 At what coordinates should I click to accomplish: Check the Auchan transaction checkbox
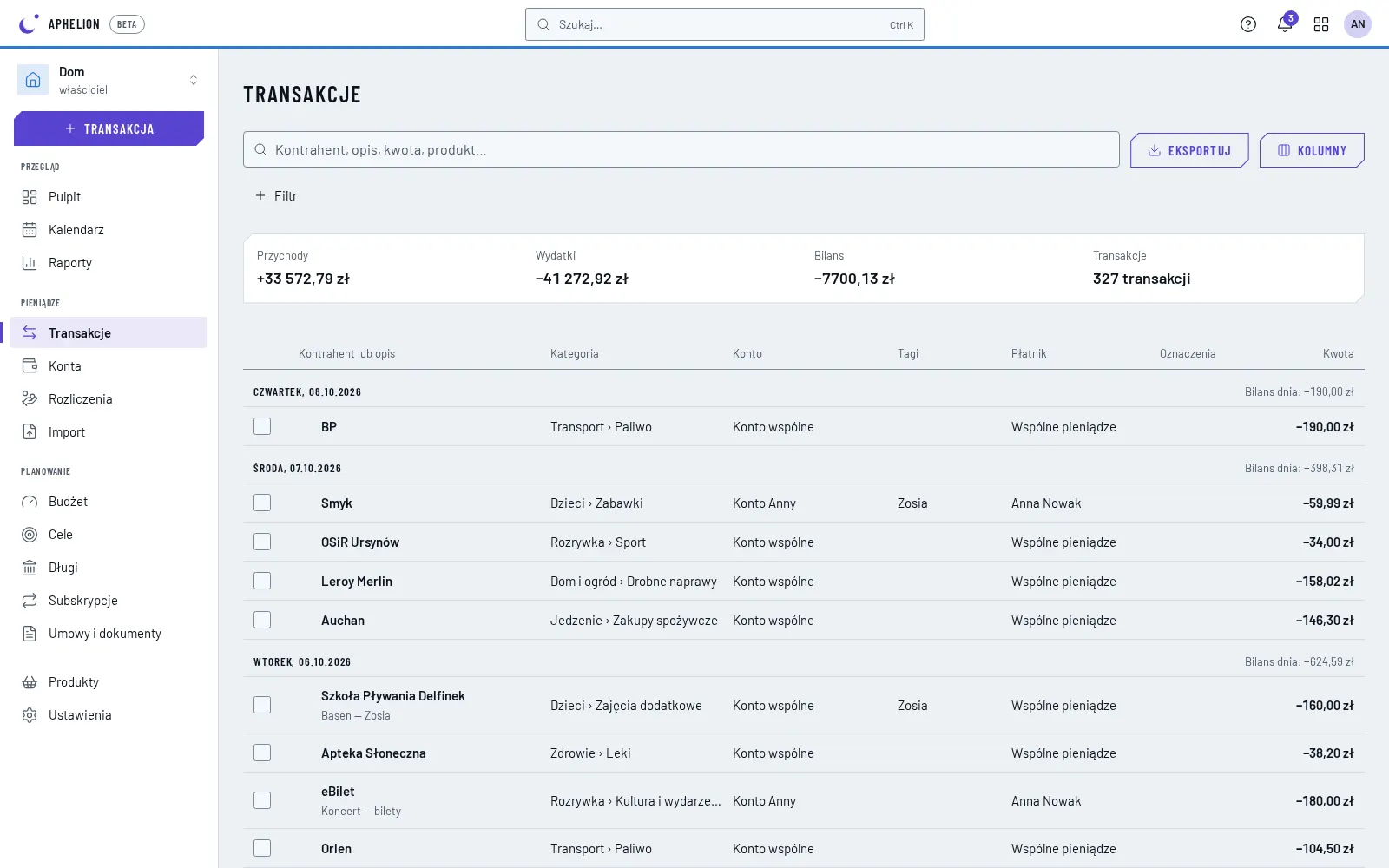(262, 620)
